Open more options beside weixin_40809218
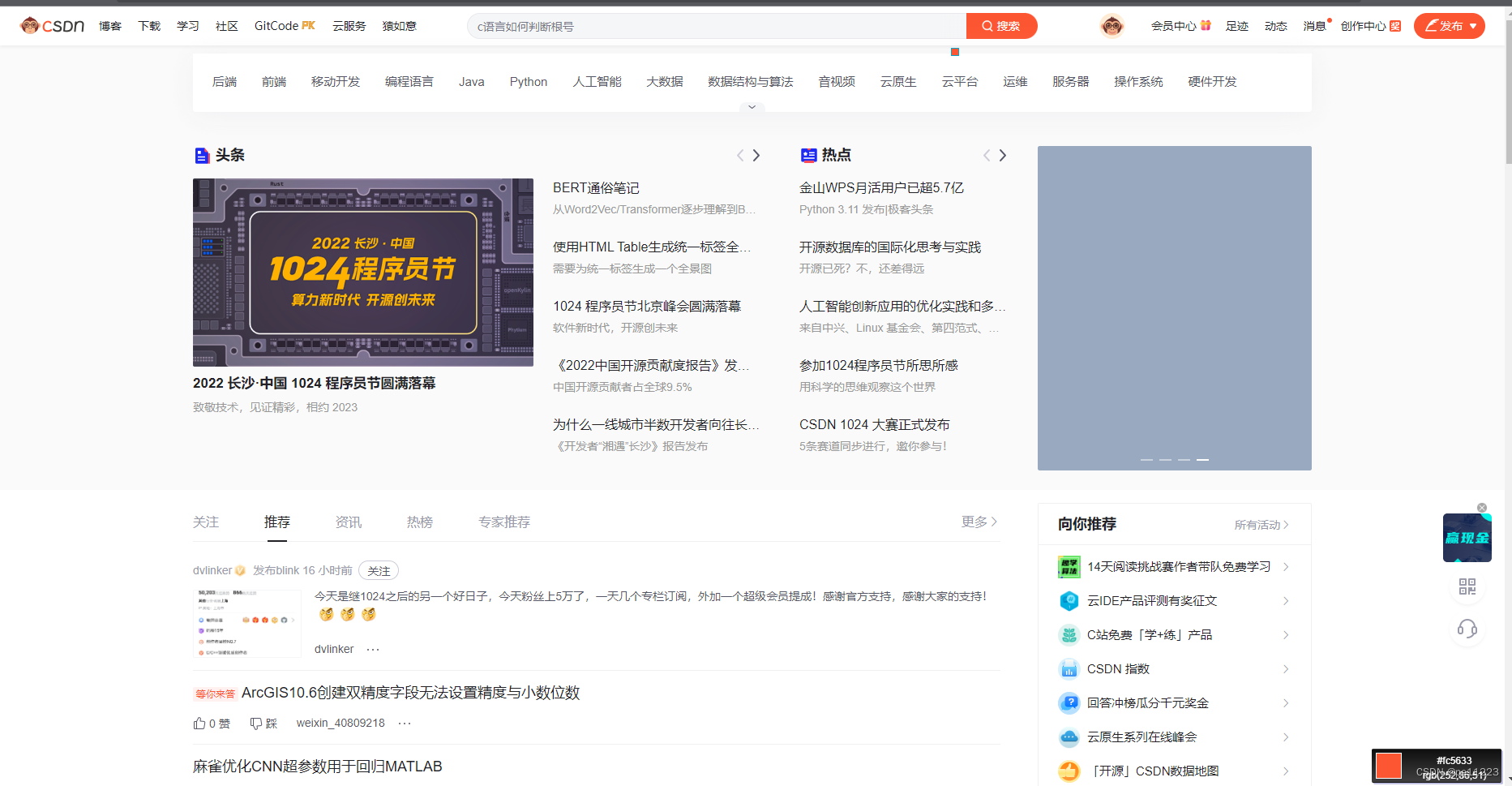This screenshot has width=1512, height=786. point(405,723)
